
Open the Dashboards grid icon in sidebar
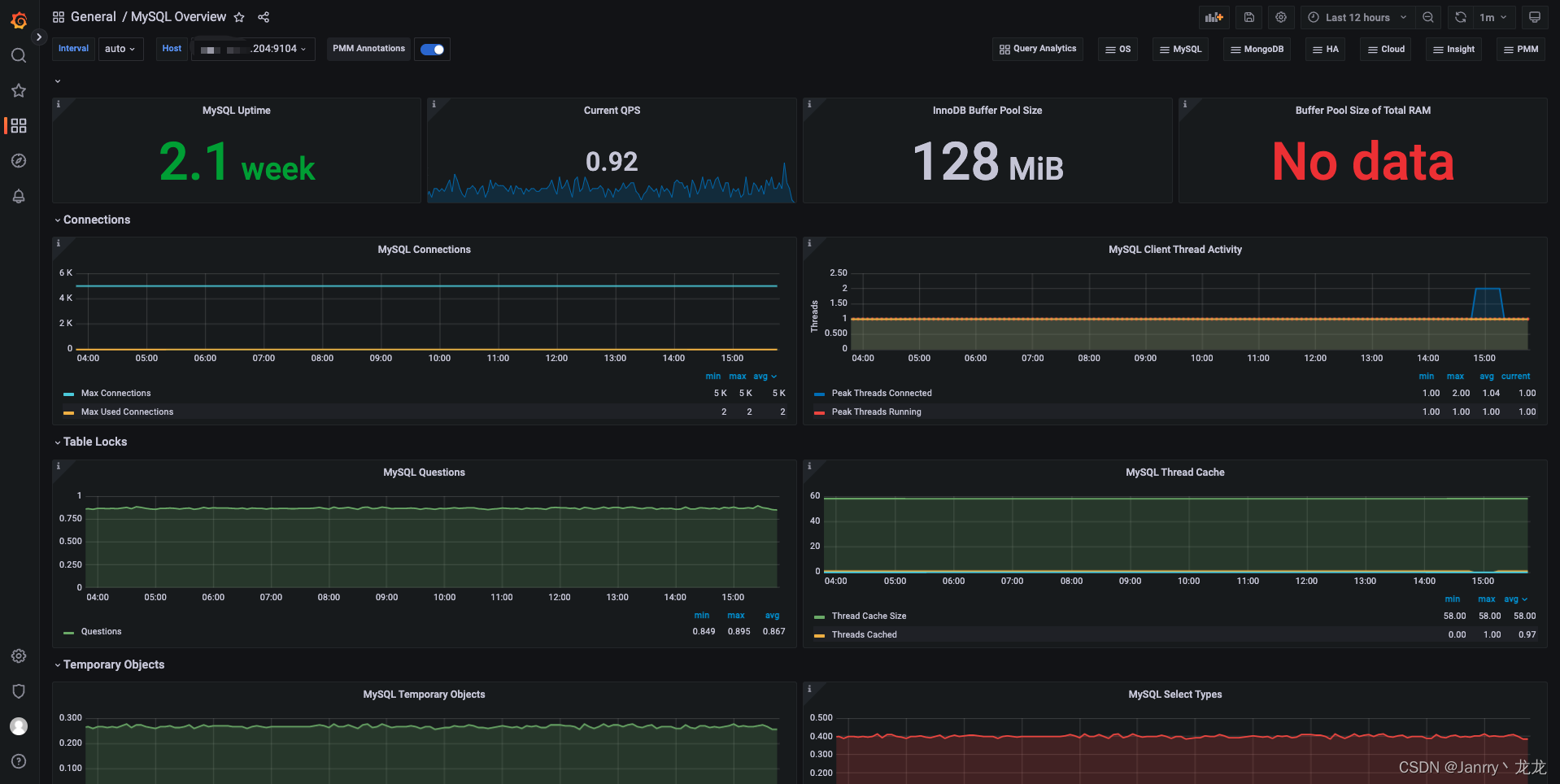pos(19,125)
